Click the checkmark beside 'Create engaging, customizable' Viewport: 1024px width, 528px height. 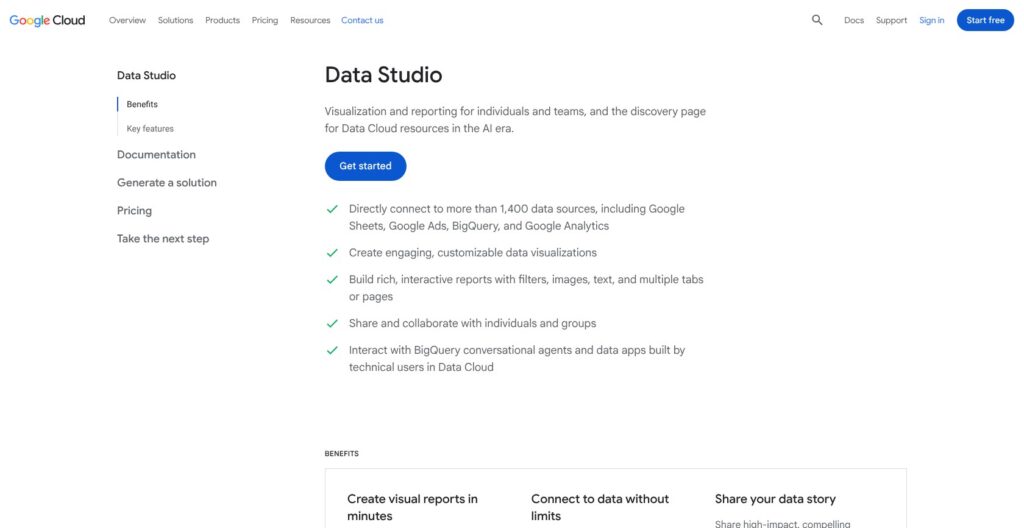pyautogui.click(x=332, y=253)
